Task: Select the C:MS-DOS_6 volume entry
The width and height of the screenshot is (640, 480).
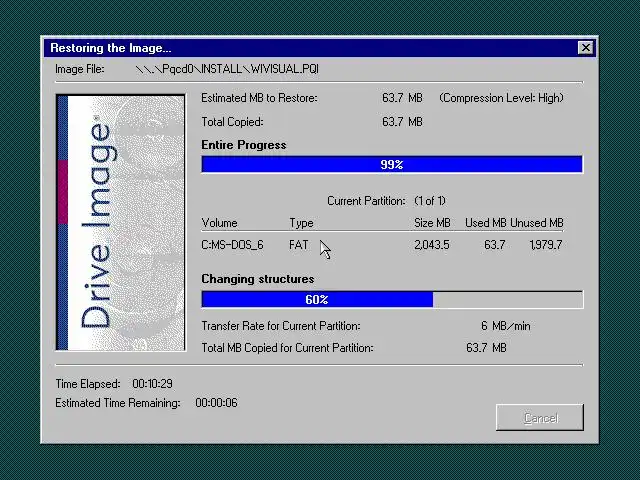Action: 232,245
